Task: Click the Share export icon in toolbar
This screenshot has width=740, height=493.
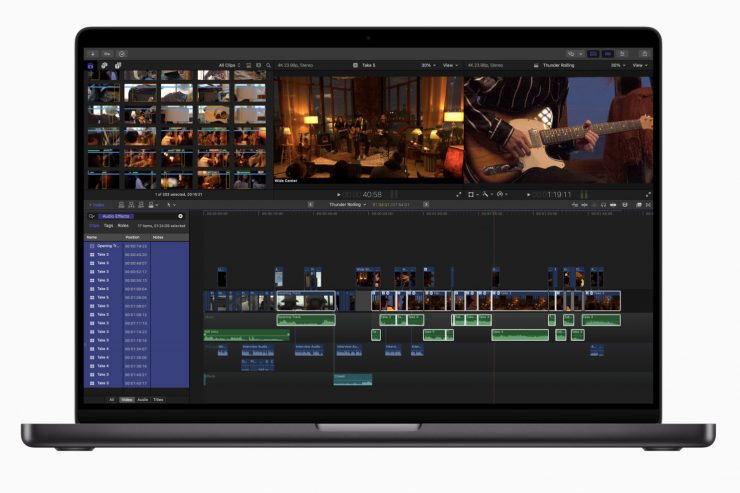Action: (x=645, y=53)
